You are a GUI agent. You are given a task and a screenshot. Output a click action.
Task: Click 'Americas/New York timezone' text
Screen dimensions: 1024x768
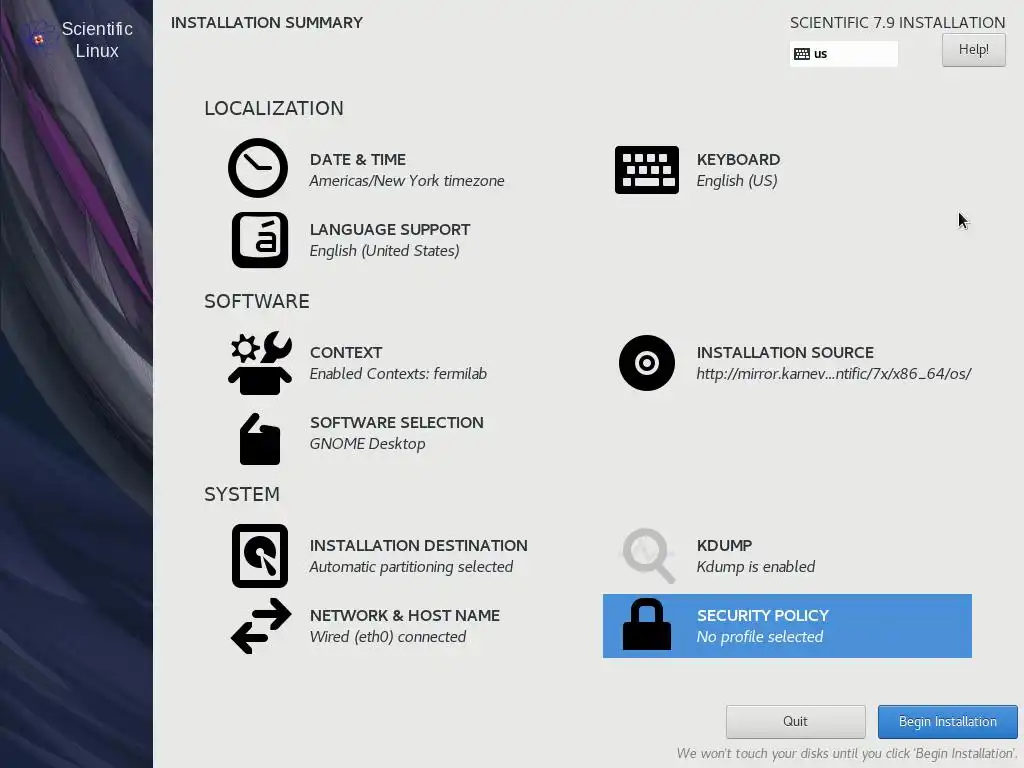point(407,181)
